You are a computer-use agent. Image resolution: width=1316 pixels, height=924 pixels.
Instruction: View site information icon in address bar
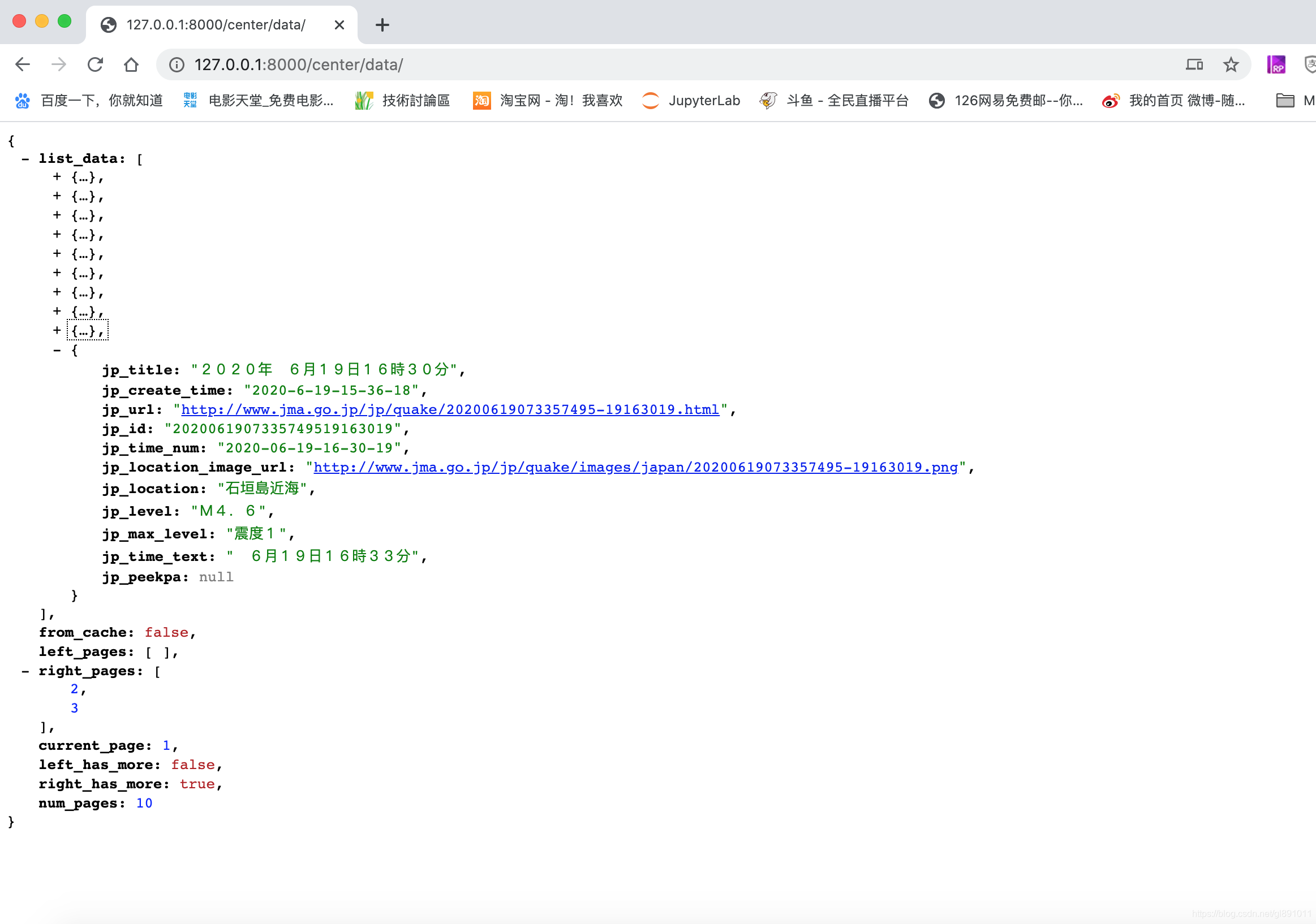click(177, 64)
